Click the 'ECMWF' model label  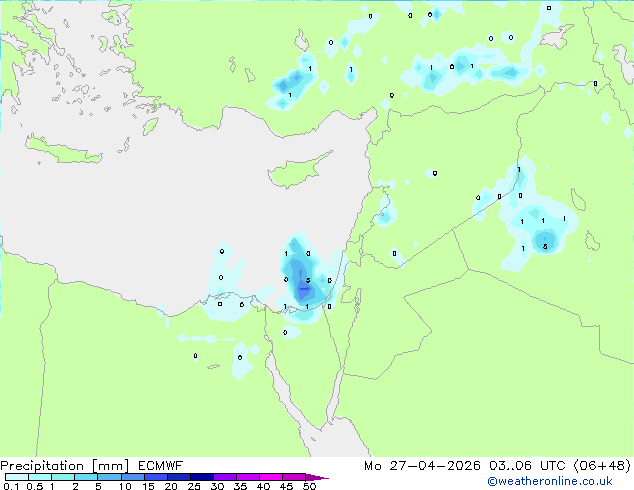pyautogui.click(x=161, y=466)
